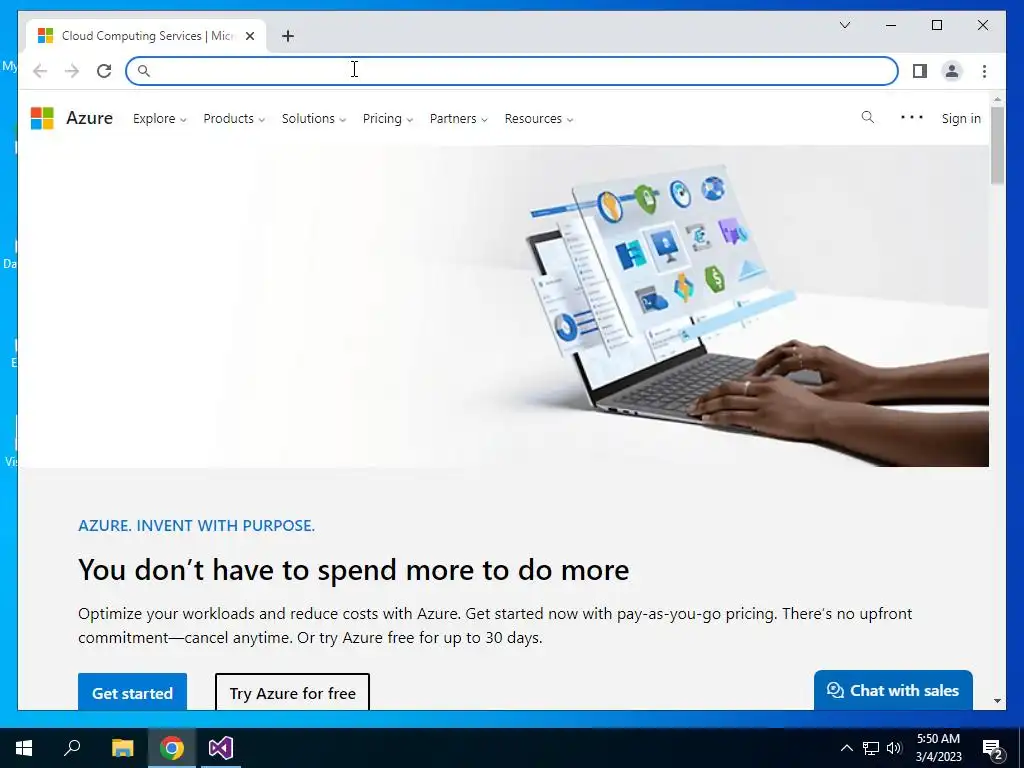Click the Get started button
1024x768 pixels.
click(133, 692)
